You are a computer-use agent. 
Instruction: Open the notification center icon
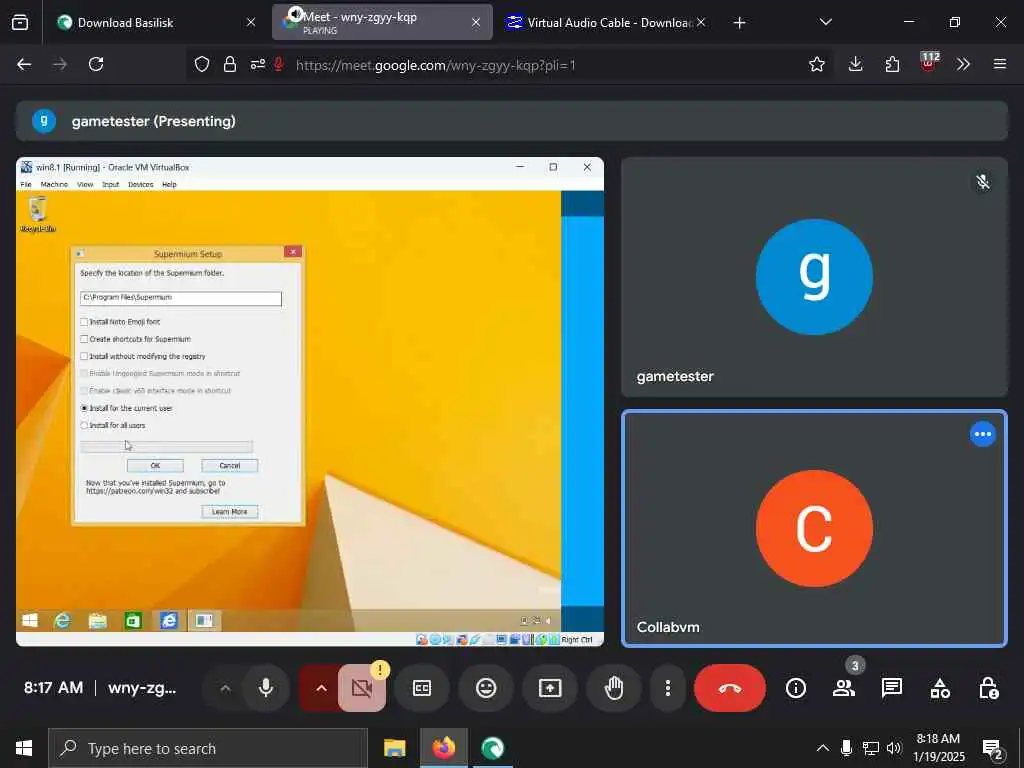tap(993, 749)
